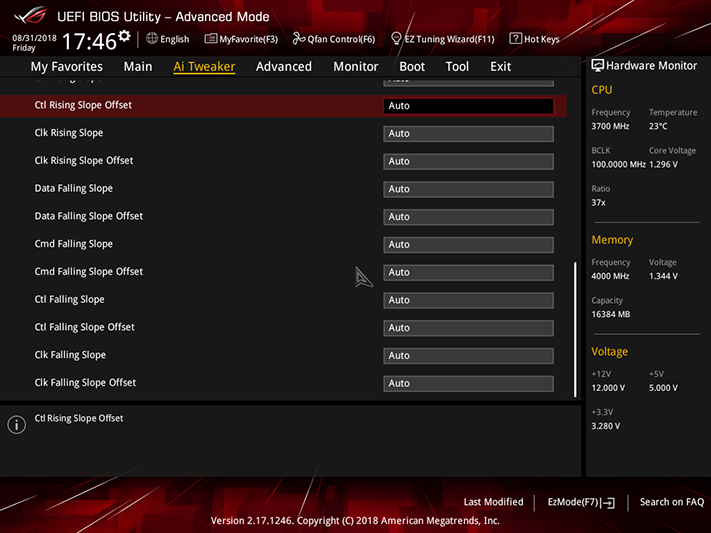Click the Version 2.17.1246 copyright text
This screenshot has height=533, width=711.
coord(355,521)
